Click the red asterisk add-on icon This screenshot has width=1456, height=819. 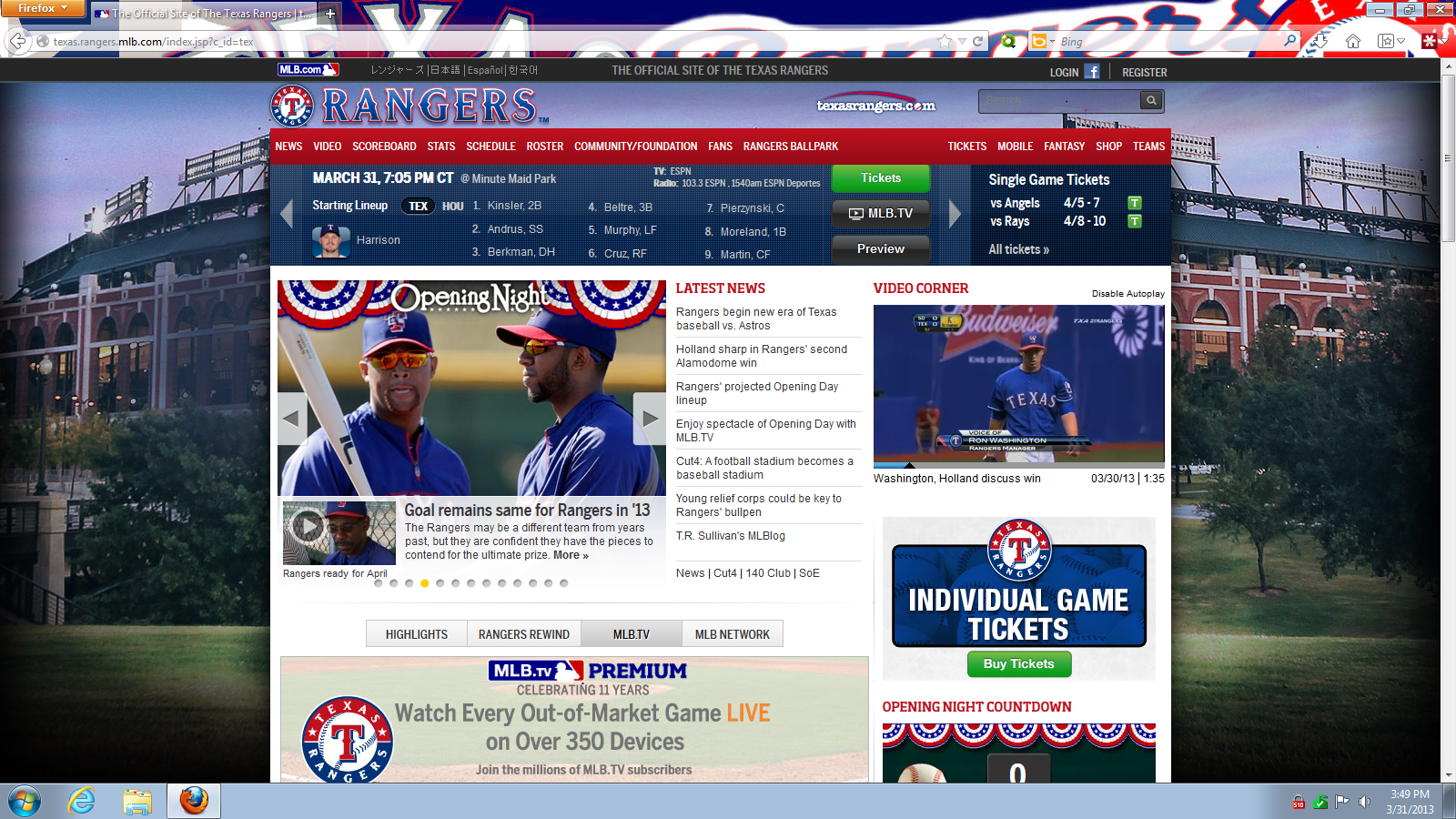[1429, 41]
